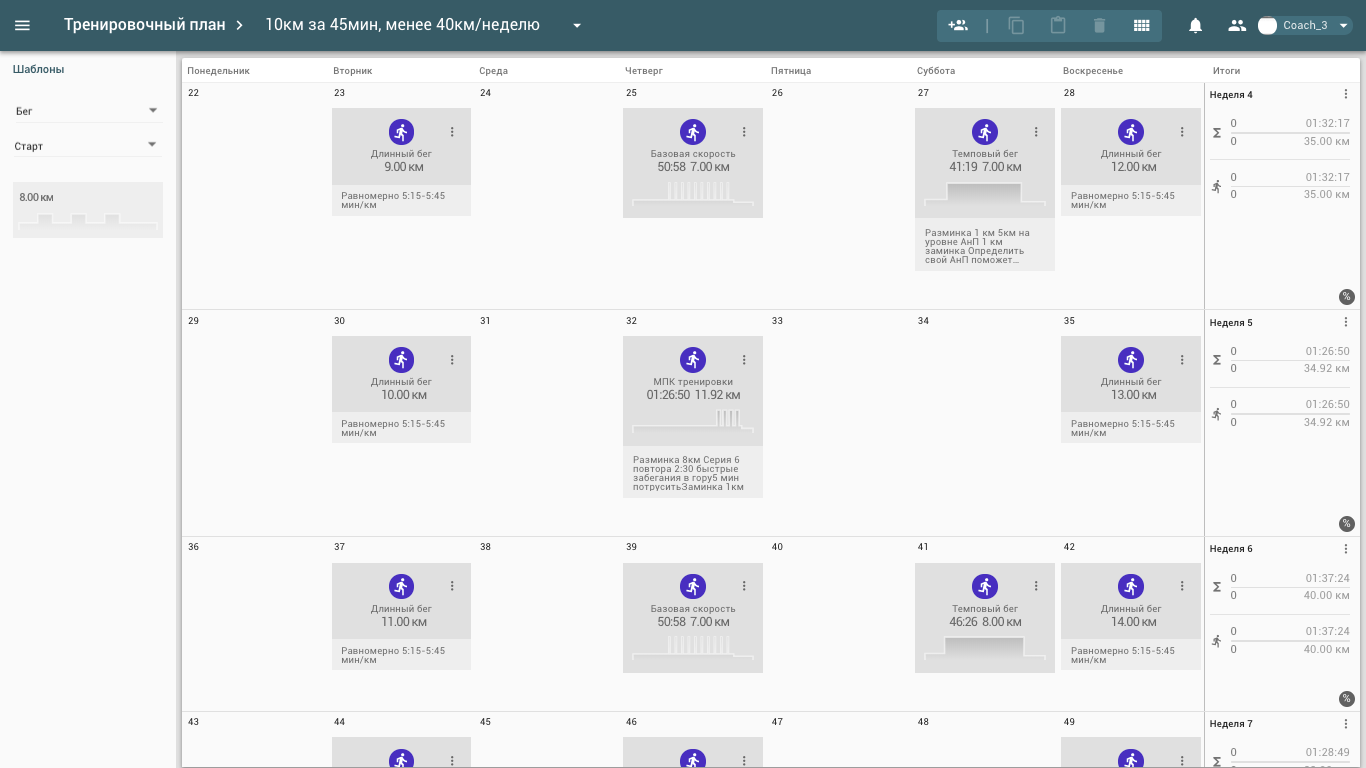Open the Старт template dropdown

(x=88, y=146)
